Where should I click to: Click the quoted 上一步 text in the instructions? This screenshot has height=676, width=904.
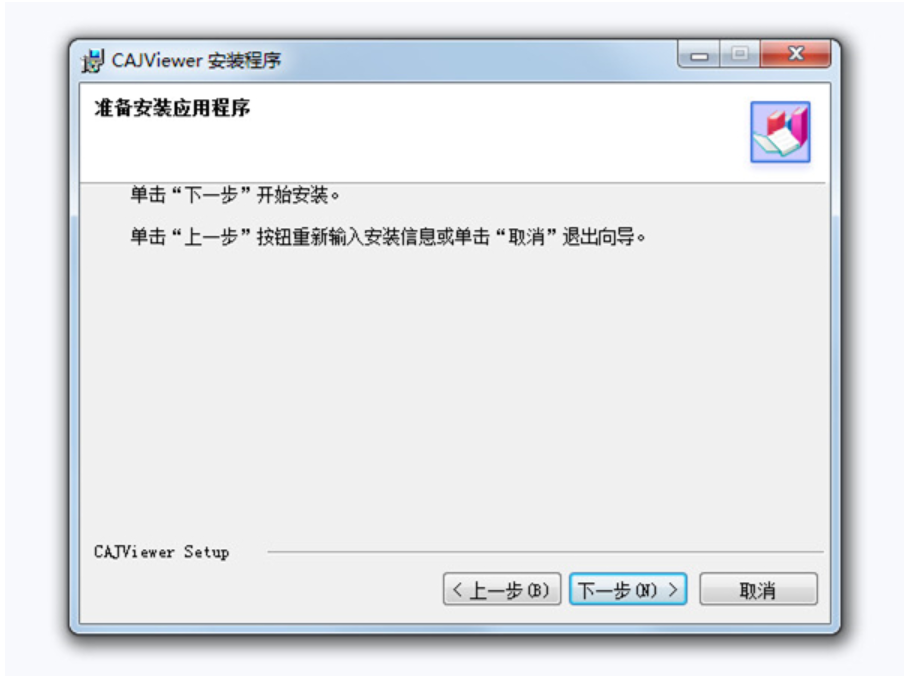pos(210,236)
